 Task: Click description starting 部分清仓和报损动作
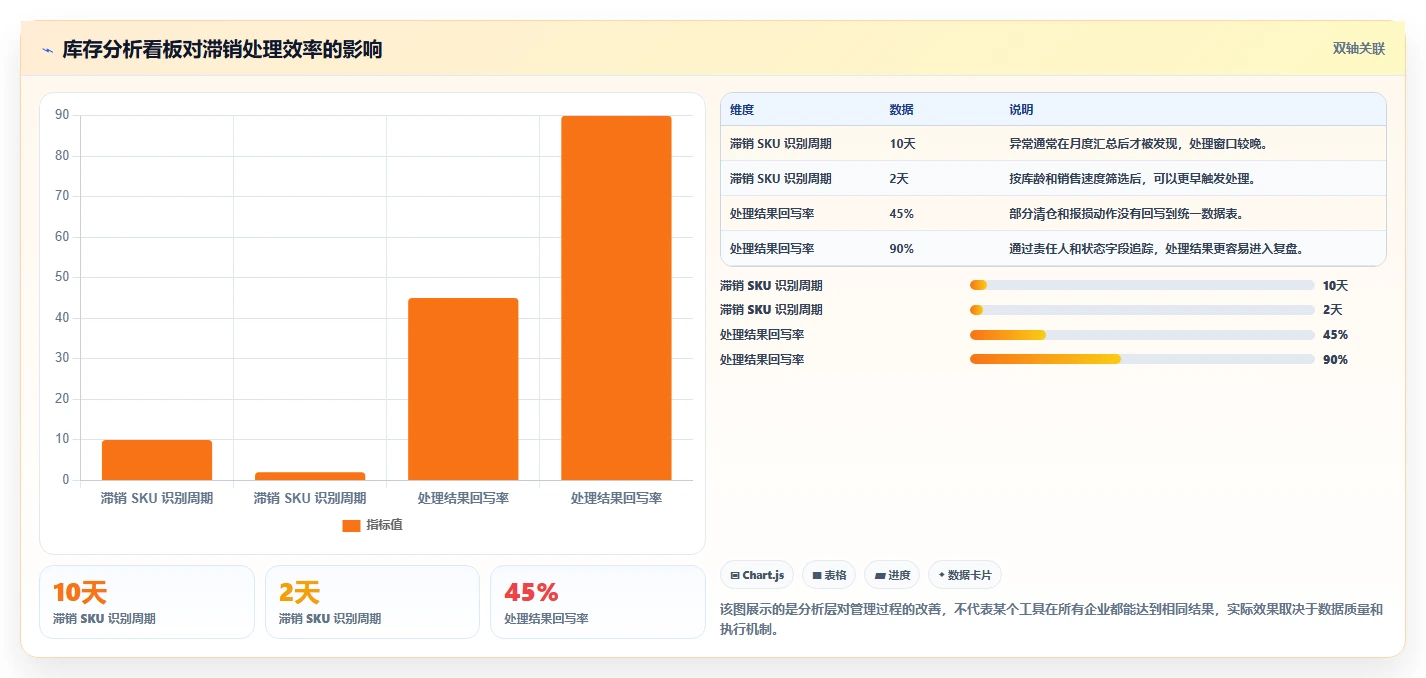(x=1126, y=214)
